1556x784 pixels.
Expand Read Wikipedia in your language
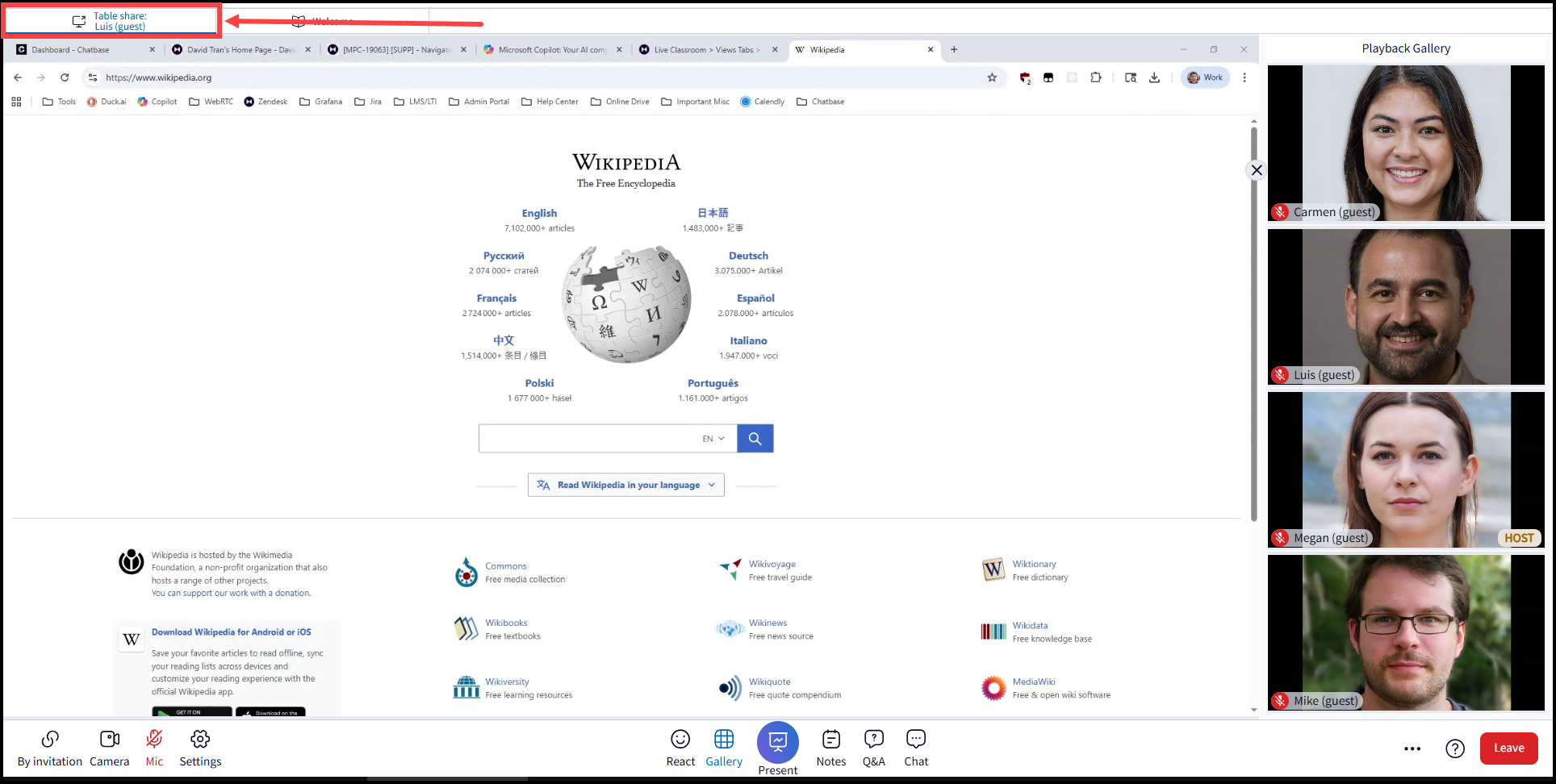click(626, 485)
